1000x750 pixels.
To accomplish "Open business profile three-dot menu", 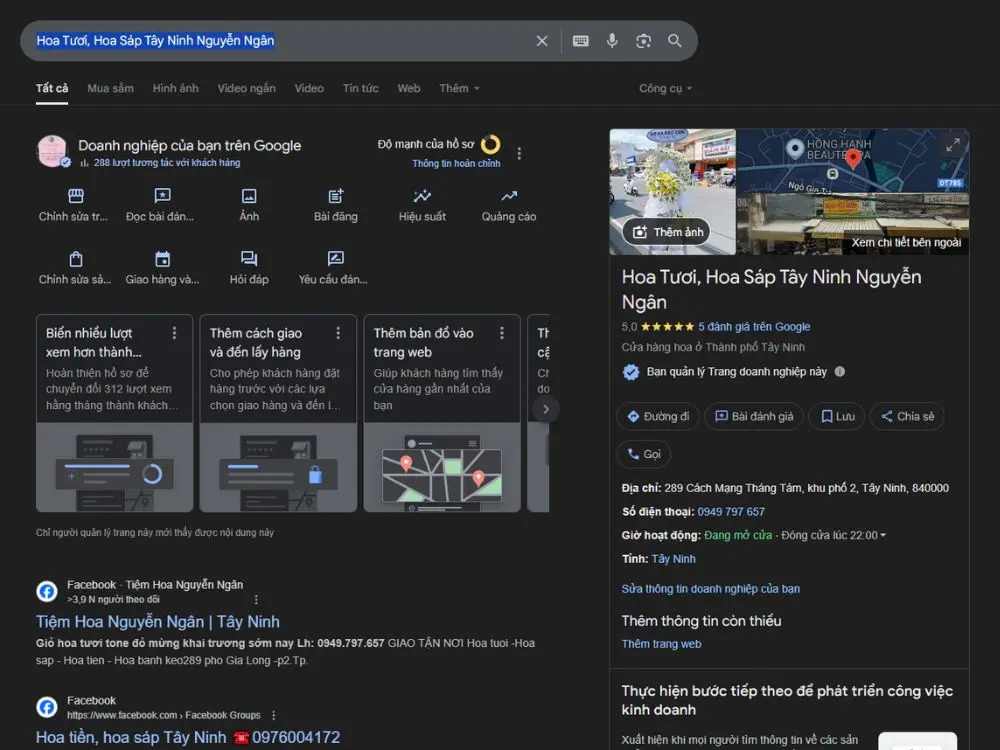I will point(519,153).
